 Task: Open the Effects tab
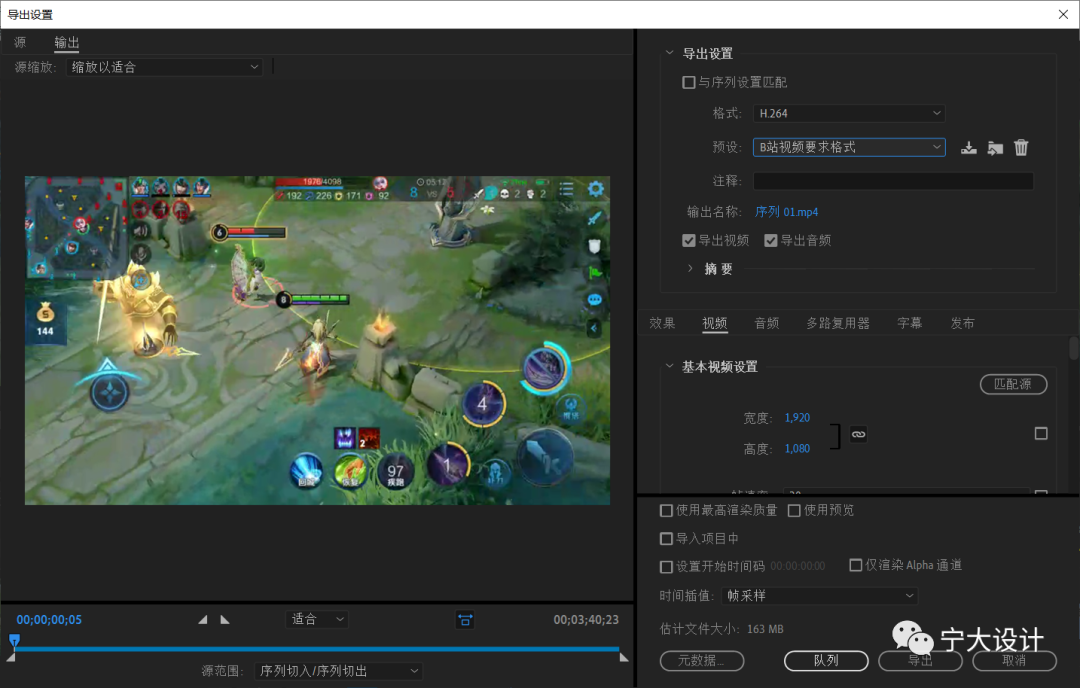(x=662, y=323)
